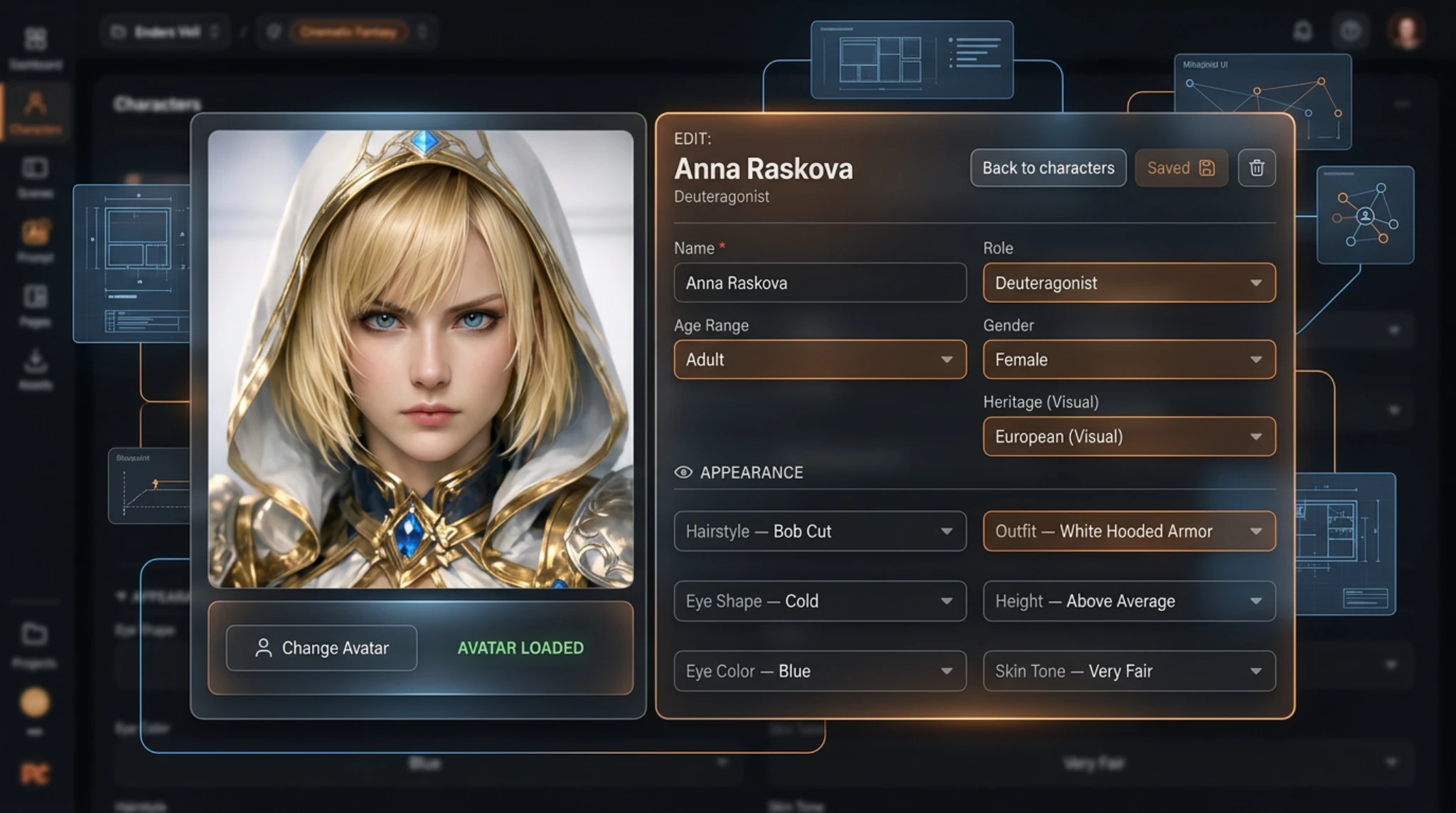Edit the Name field containing Anna Raskova
Image resolution: width=1456 pixels, height=813 pixels.
(820, 282)
